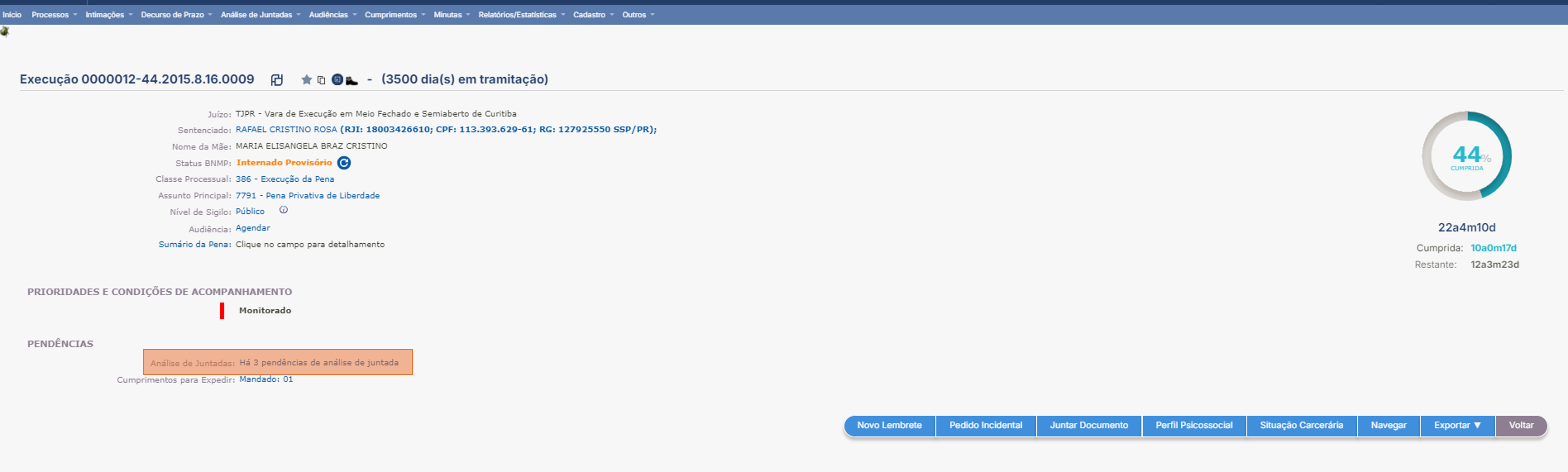Mark the process as favorite with star icon
1568x472 pixels.
pos(307,80)
